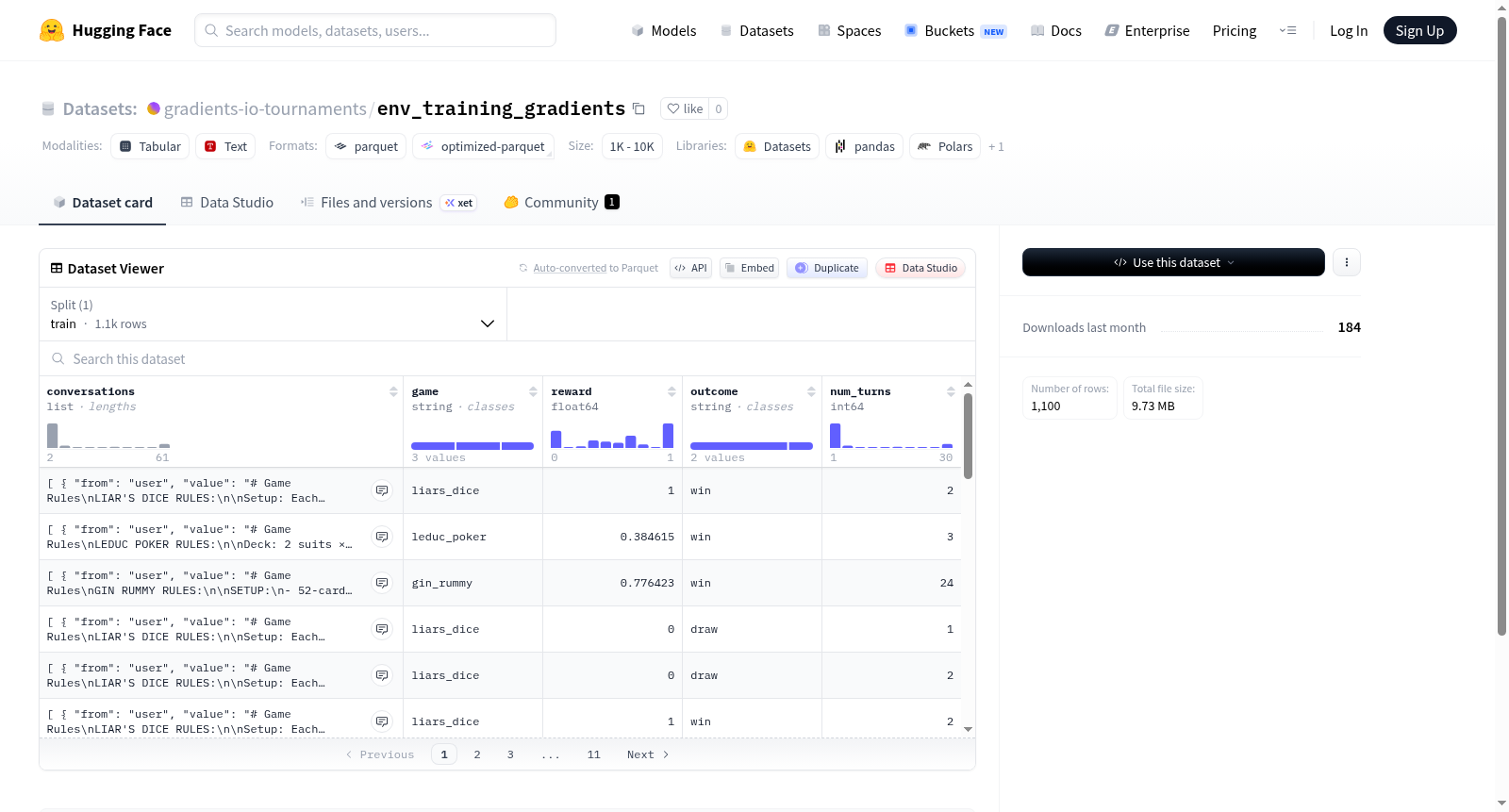Select the Datasets library tag
Viewport: 1509px width, 812px height.
coord(777,146)
